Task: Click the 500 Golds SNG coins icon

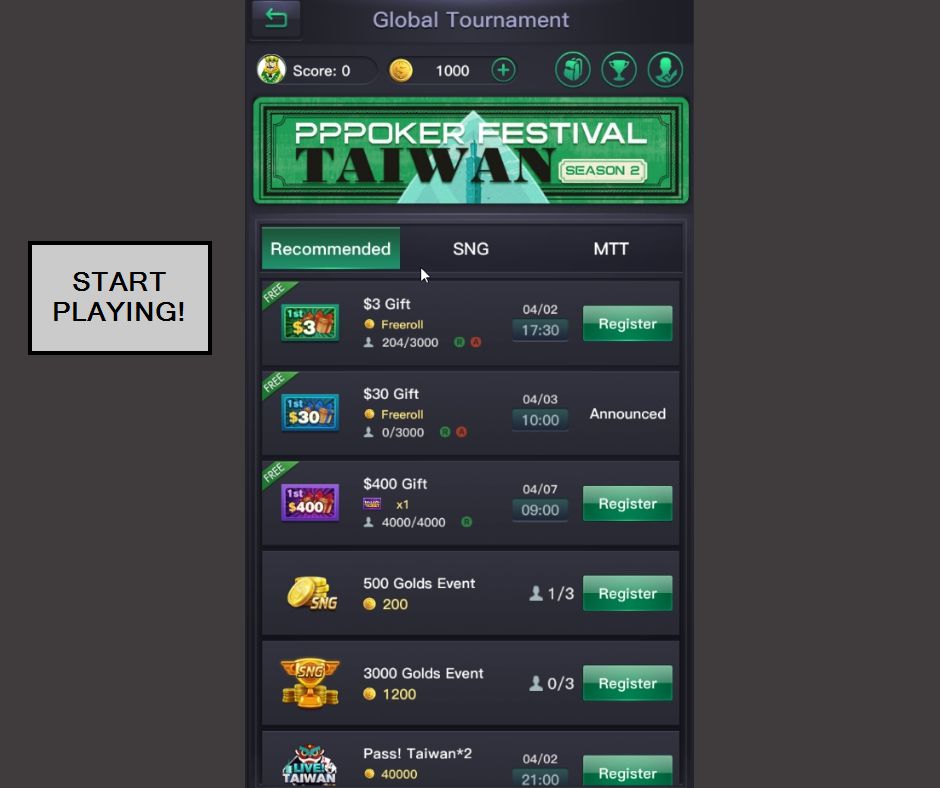Action: pos(312,593)
